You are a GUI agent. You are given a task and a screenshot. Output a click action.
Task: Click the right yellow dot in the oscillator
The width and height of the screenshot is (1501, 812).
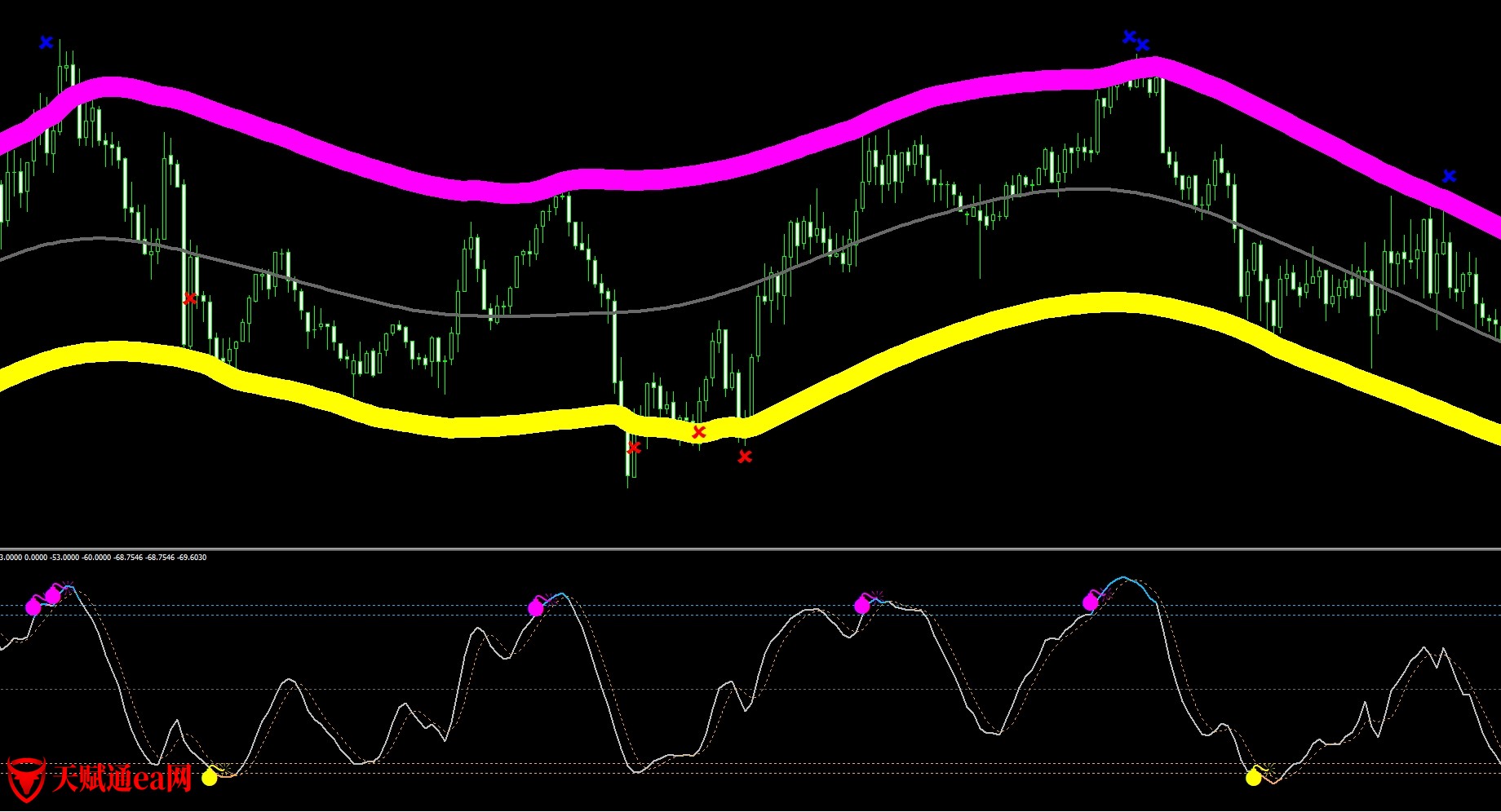(1254, 777)
